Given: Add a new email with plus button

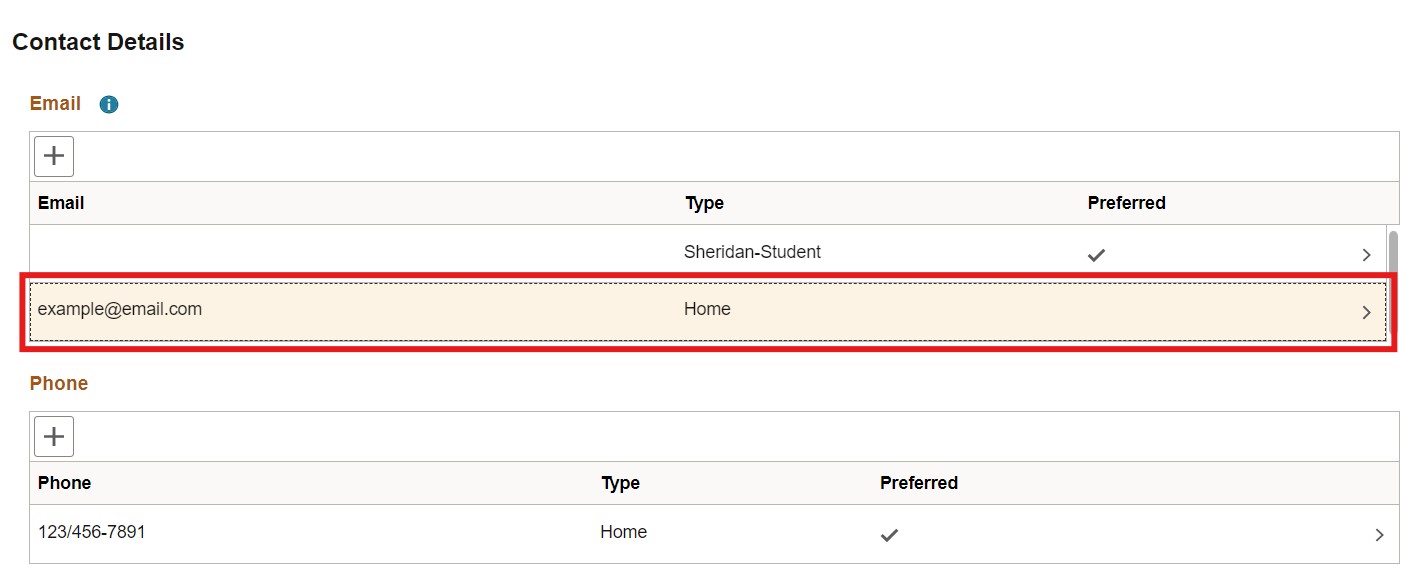Looking at the screenshot, I should pyautogui.click(x=54, y=156).
